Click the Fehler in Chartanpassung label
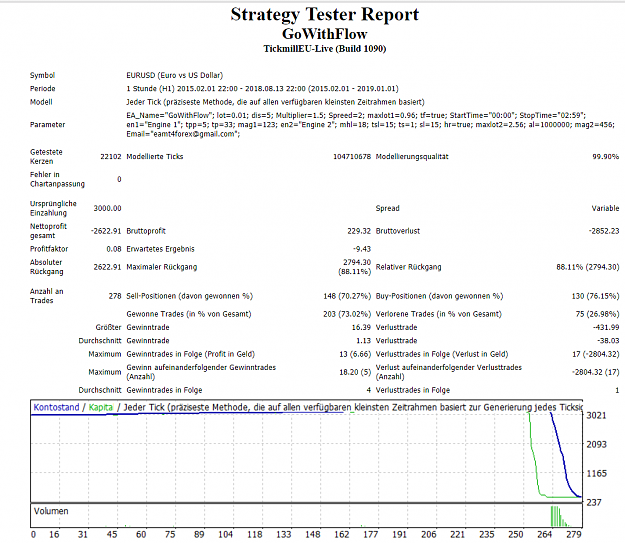The height and width of the screenshot is (543, 625). (57, 179)
